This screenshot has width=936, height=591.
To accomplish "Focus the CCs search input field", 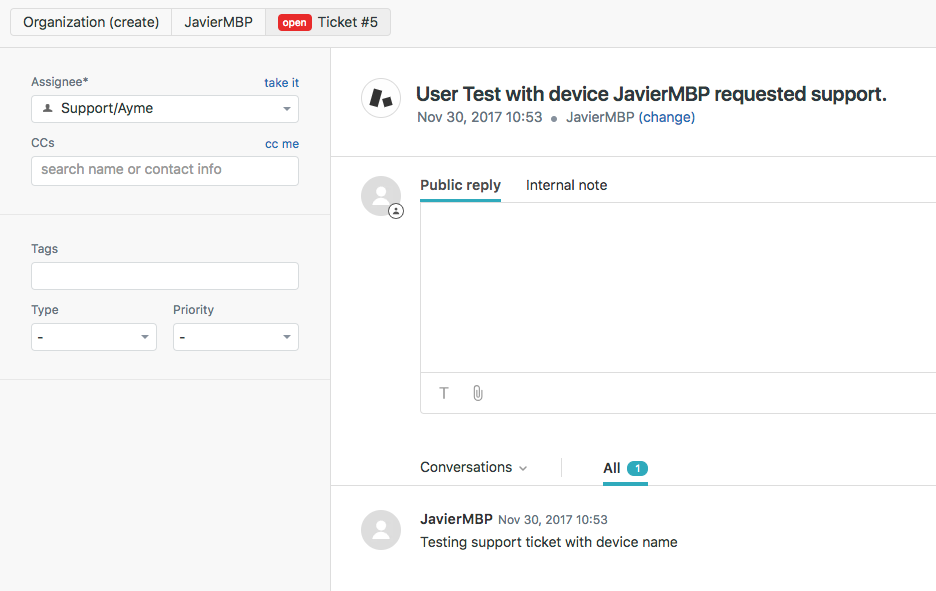I will 165,171.
